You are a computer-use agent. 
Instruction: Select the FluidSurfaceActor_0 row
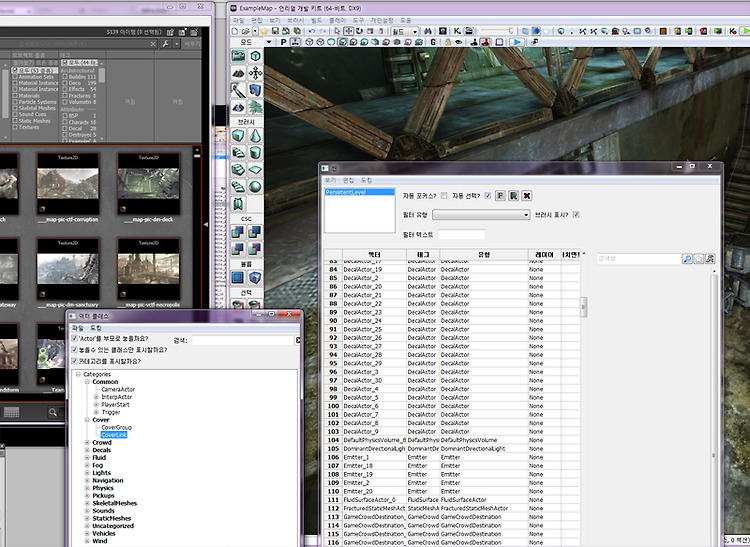pyautogui.click(x=452, y=500)
